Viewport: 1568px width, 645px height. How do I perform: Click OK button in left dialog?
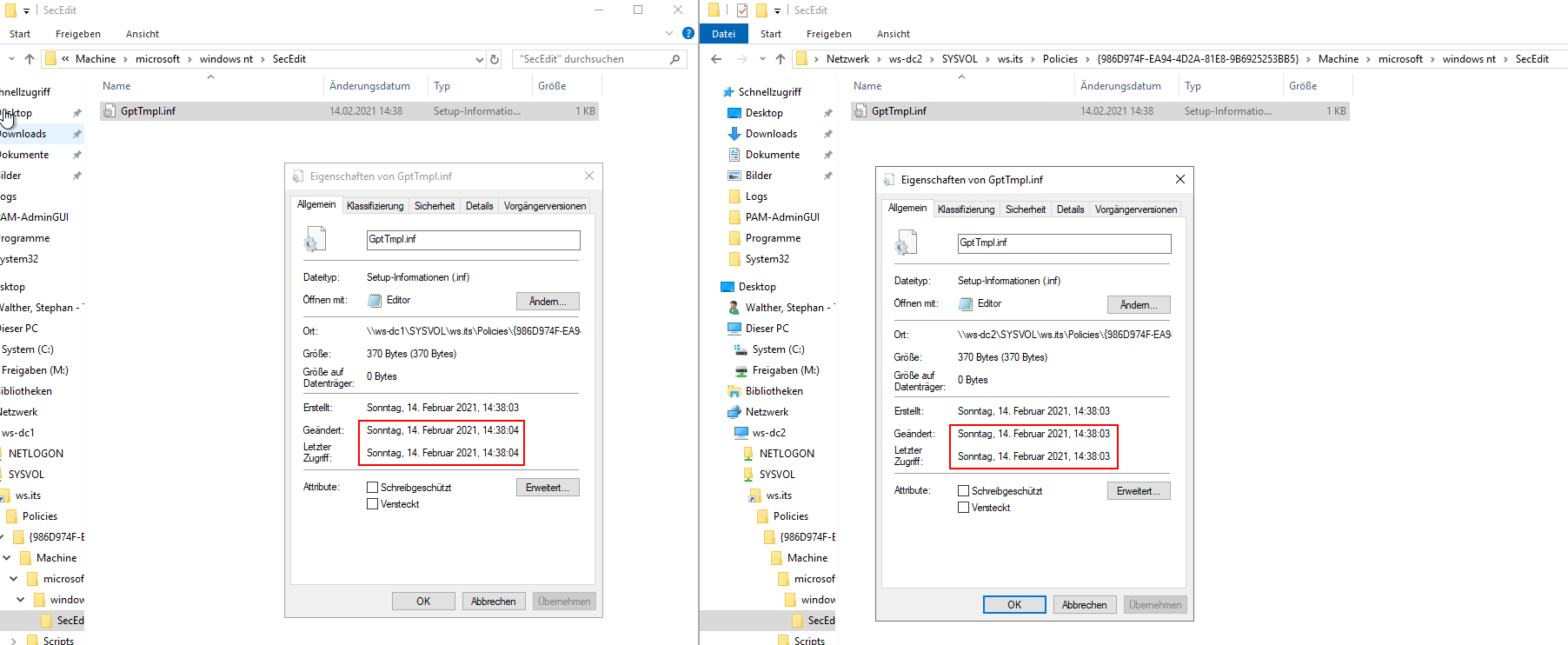[423, 602]
